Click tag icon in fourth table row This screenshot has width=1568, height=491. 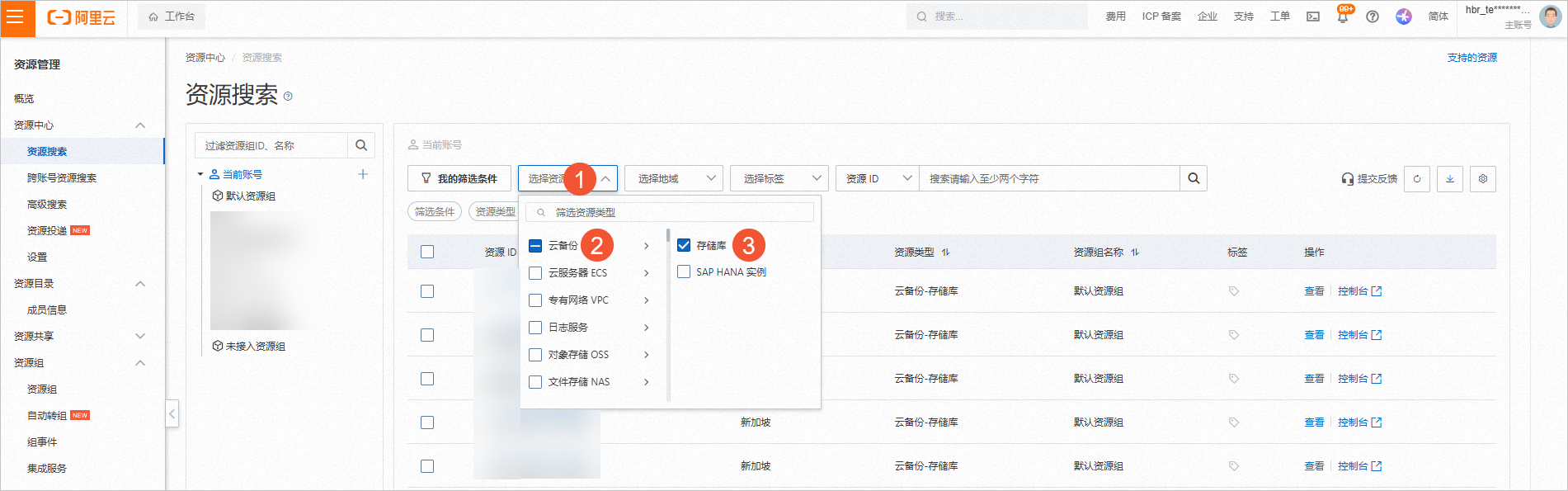coord(1234,423)
